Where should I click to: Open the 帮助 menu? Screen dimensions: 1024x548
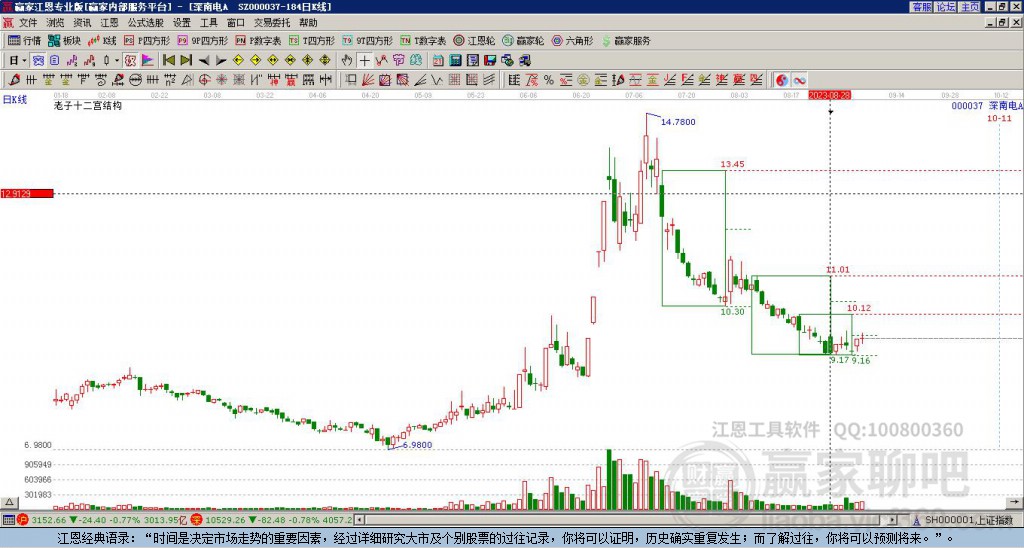point(308,23)
